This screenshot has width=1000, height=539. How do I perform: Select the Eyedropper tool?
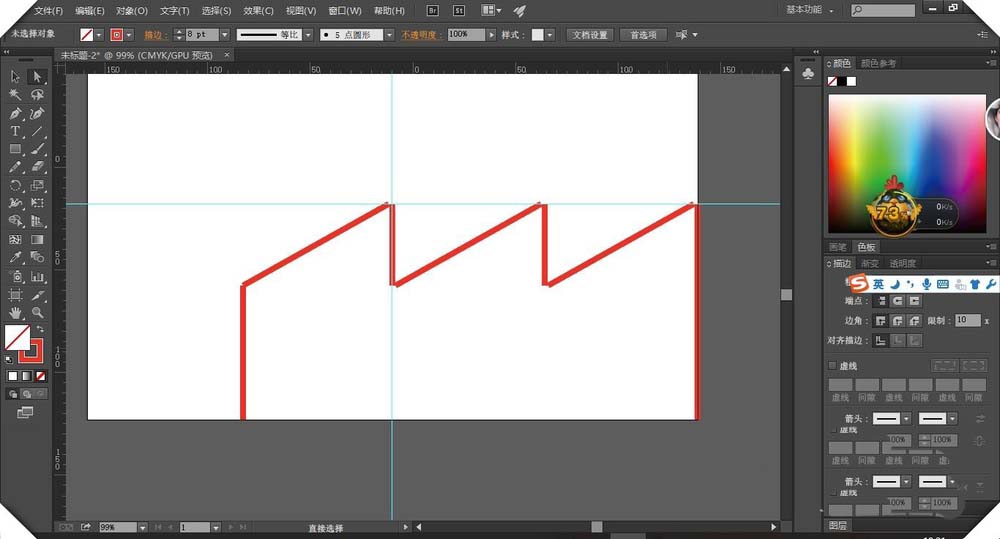[15, 257]
